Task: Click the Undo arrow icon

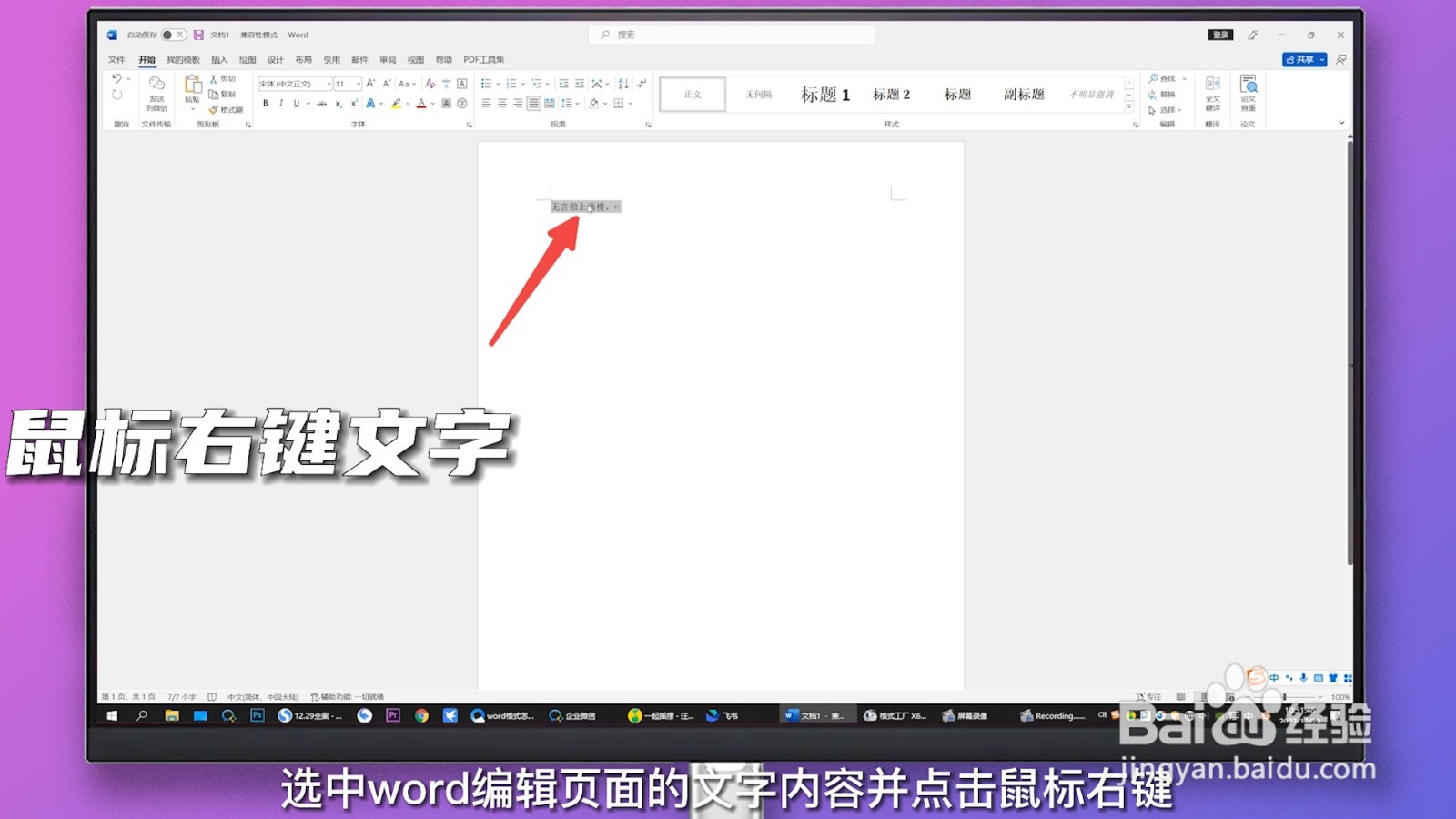Action: (x=116, y=79)
